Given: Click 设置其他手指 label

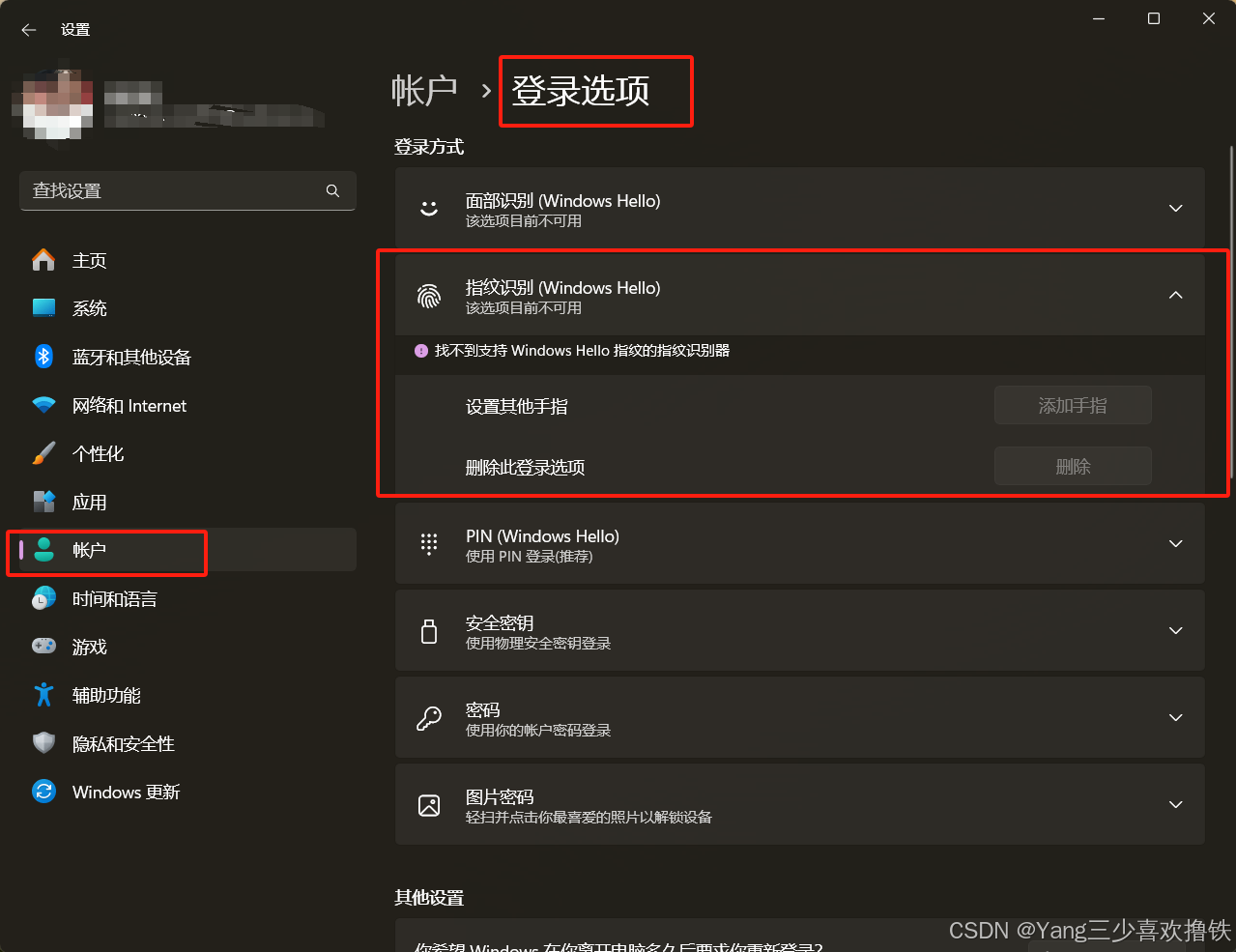Looking at the screenshot, I should (517, 407).
